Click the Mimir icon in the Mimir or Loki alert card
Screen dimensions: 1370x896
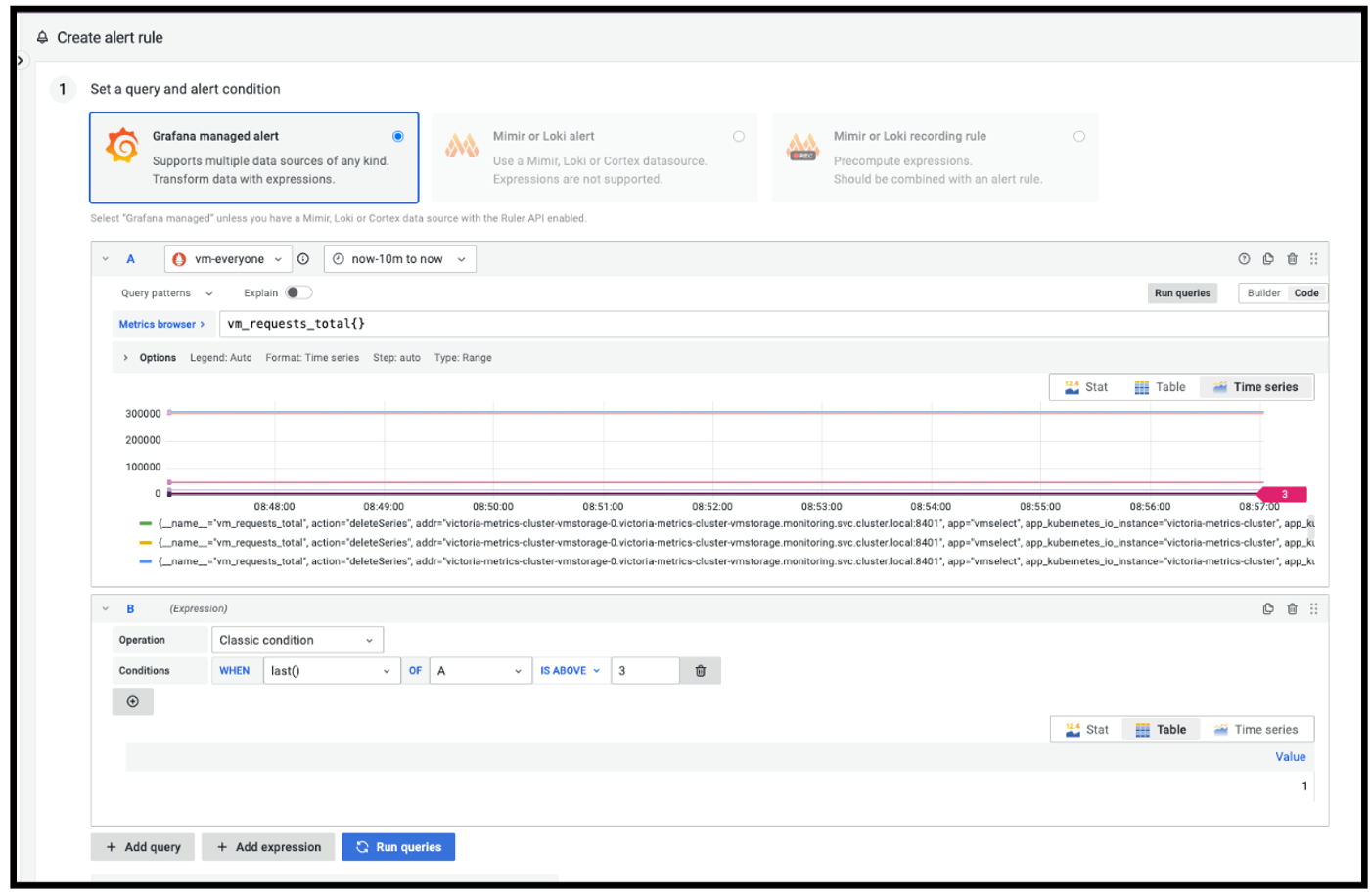(x=462, y=146)
